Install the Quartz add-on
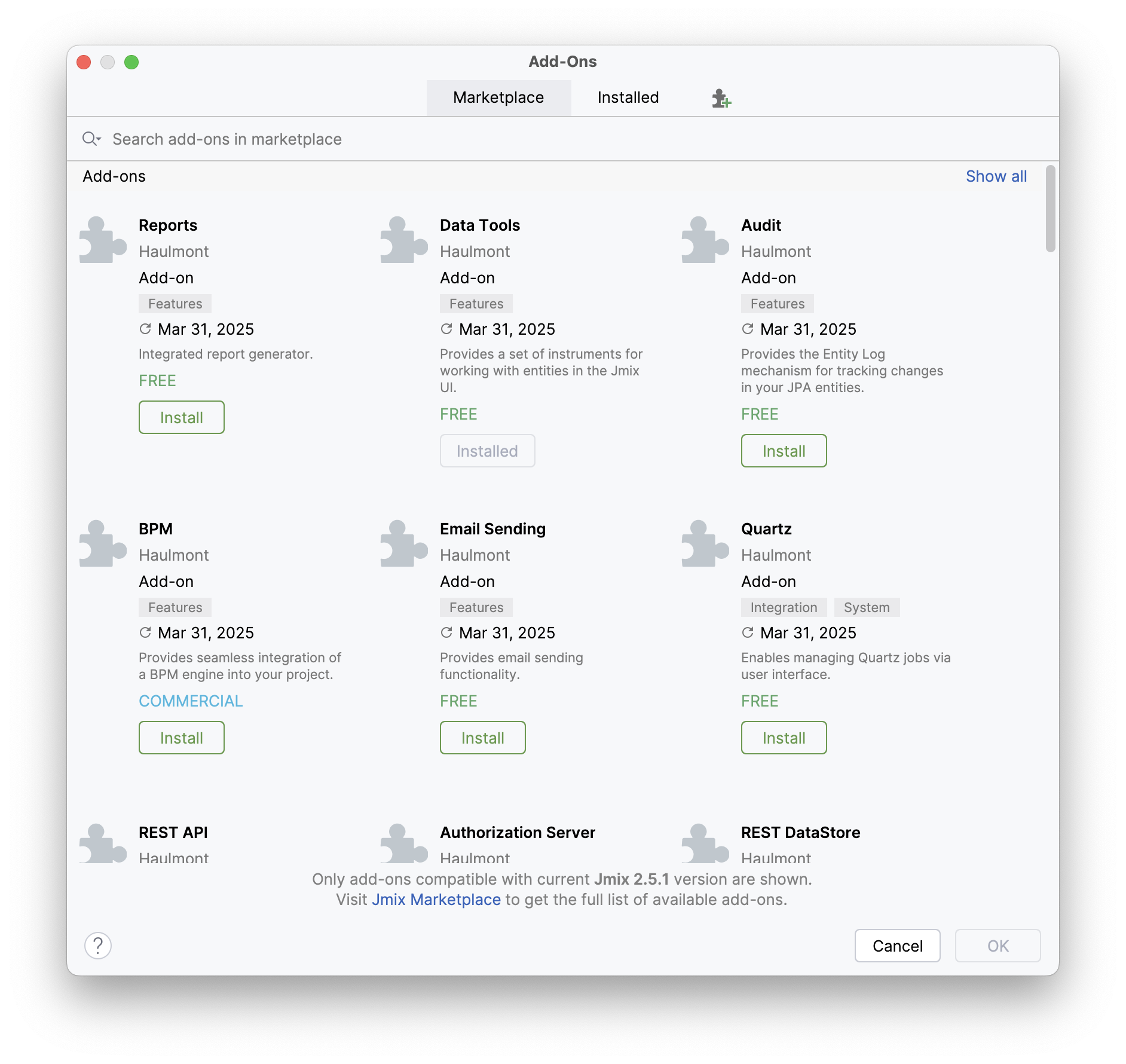Image resolution: width=1126 pixels, height=1064 pixels. (x=784, y=738)
